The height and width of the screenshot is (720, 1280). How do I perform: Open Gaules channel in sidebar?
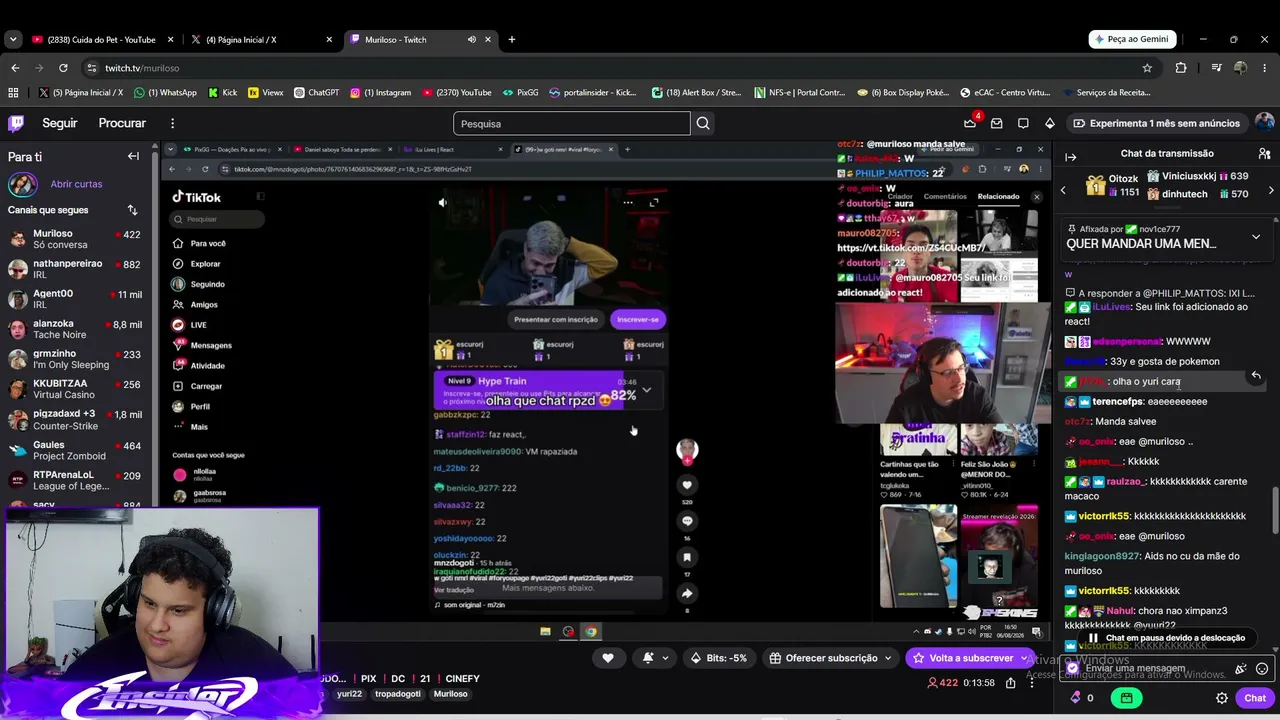pos(76,451)
